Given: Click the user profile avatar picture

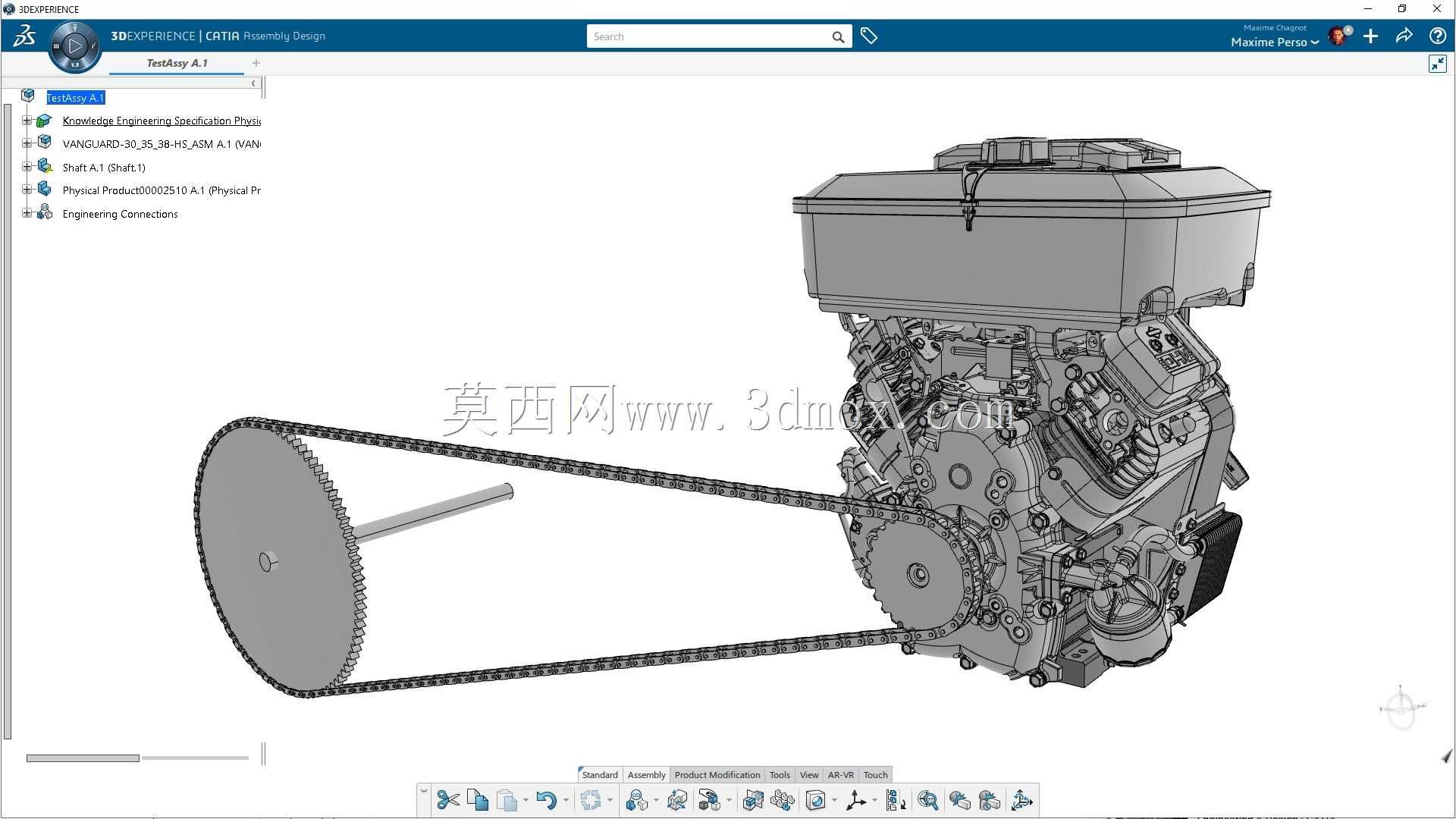Looking at the screenshot, I should tap(1338, 36).
